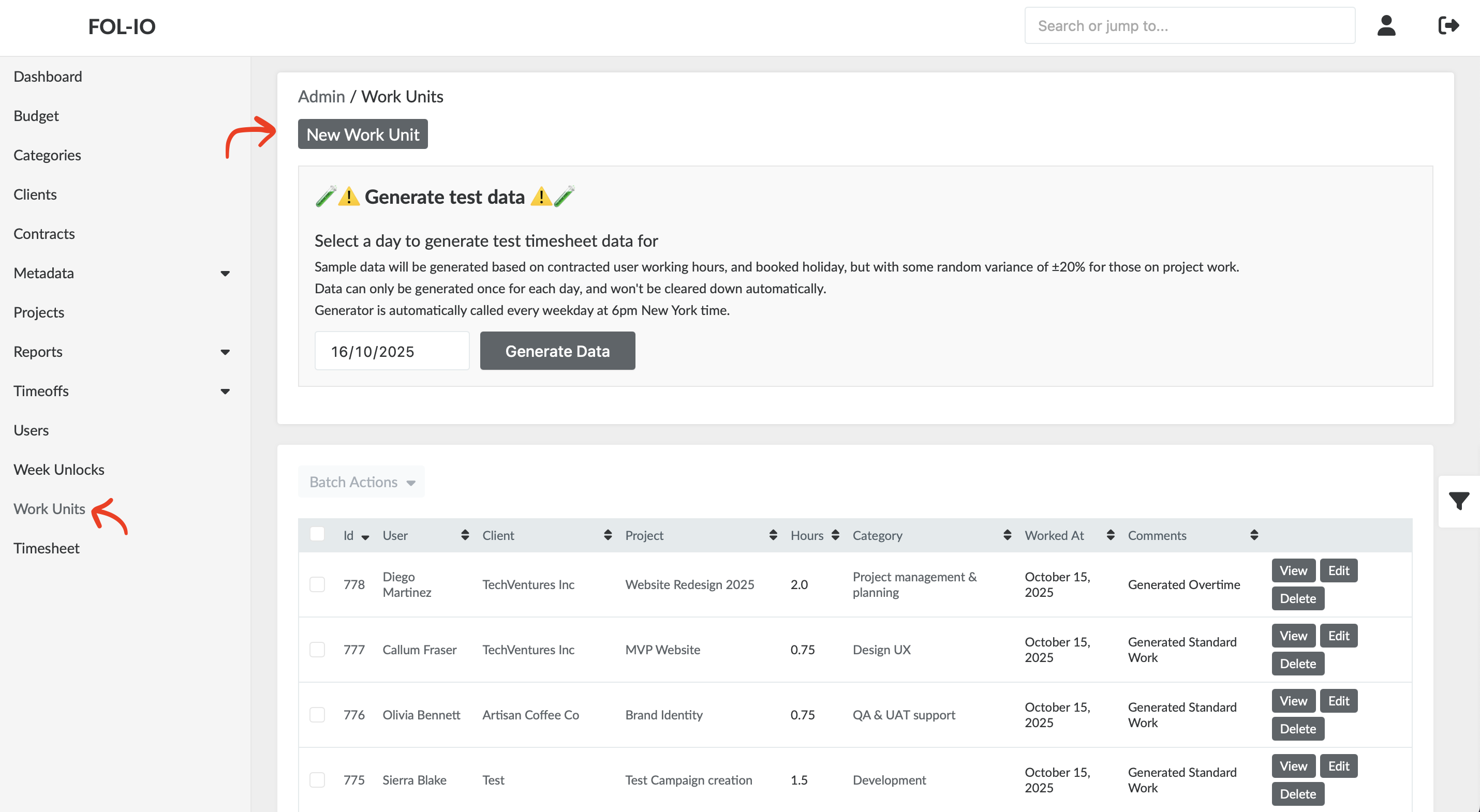Open Timesheet from the sidebar
Image resolution: width=1480 pixels, height=812 pixels.
(46, 548)
